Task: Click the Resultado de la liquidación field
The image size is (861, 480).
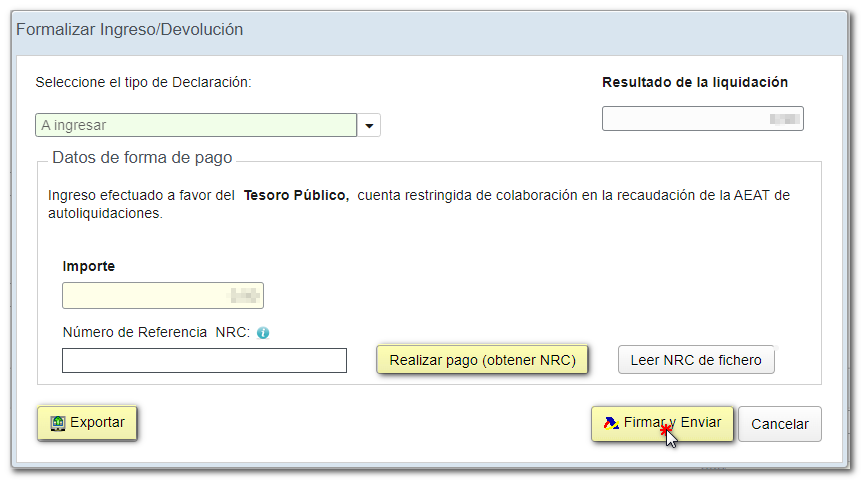Action: tap(702, 119)
